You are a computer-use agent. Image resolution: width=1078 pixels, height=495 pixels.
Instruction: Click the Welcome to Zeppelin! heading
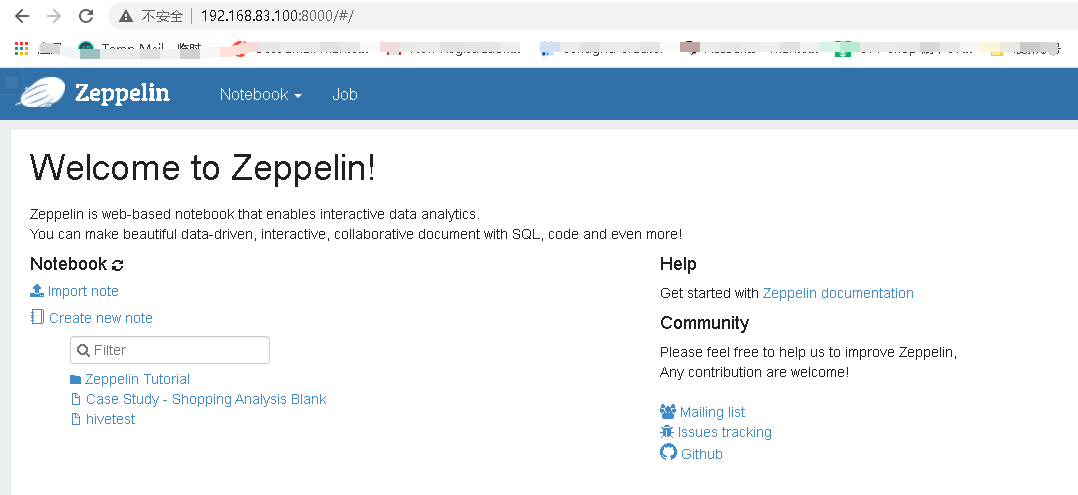click(203, 167)
